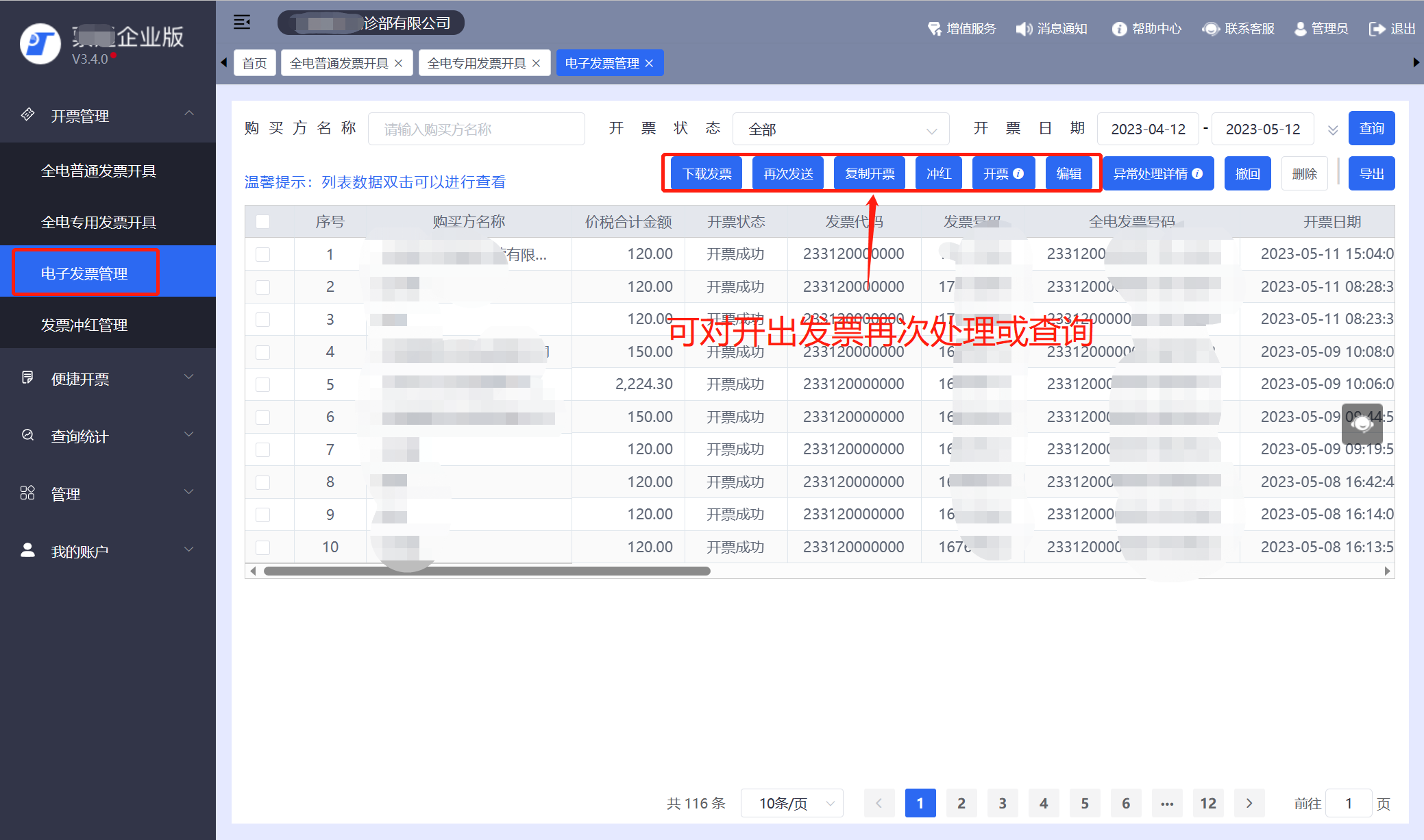Image resolution: width=1424 pixels, height=840 pixels.
Task: Close the 全电专用发票开具 tab
Action: coord(537,63)
